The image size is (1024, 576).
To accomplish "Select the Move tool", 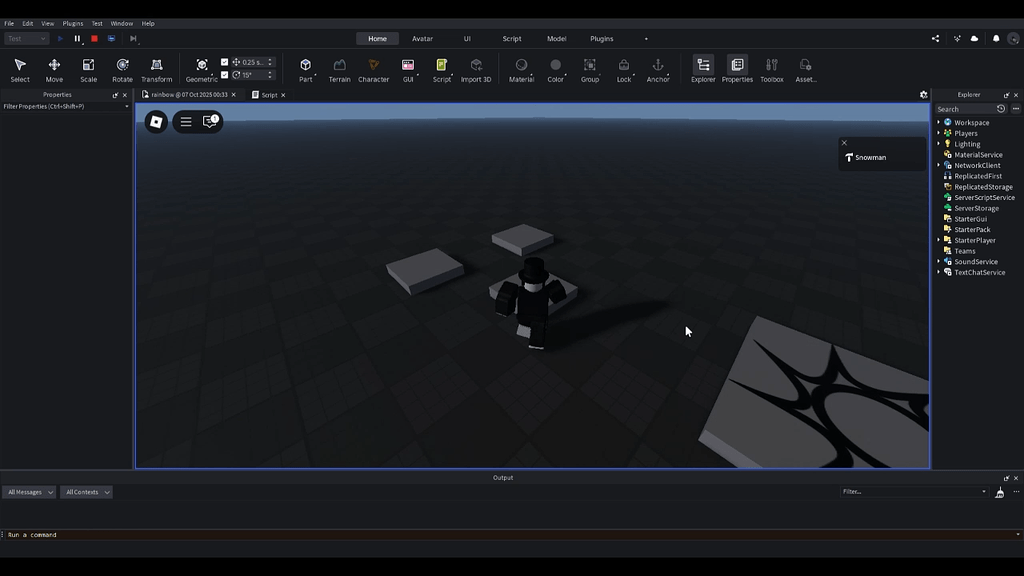I will [x=54, y=70].
